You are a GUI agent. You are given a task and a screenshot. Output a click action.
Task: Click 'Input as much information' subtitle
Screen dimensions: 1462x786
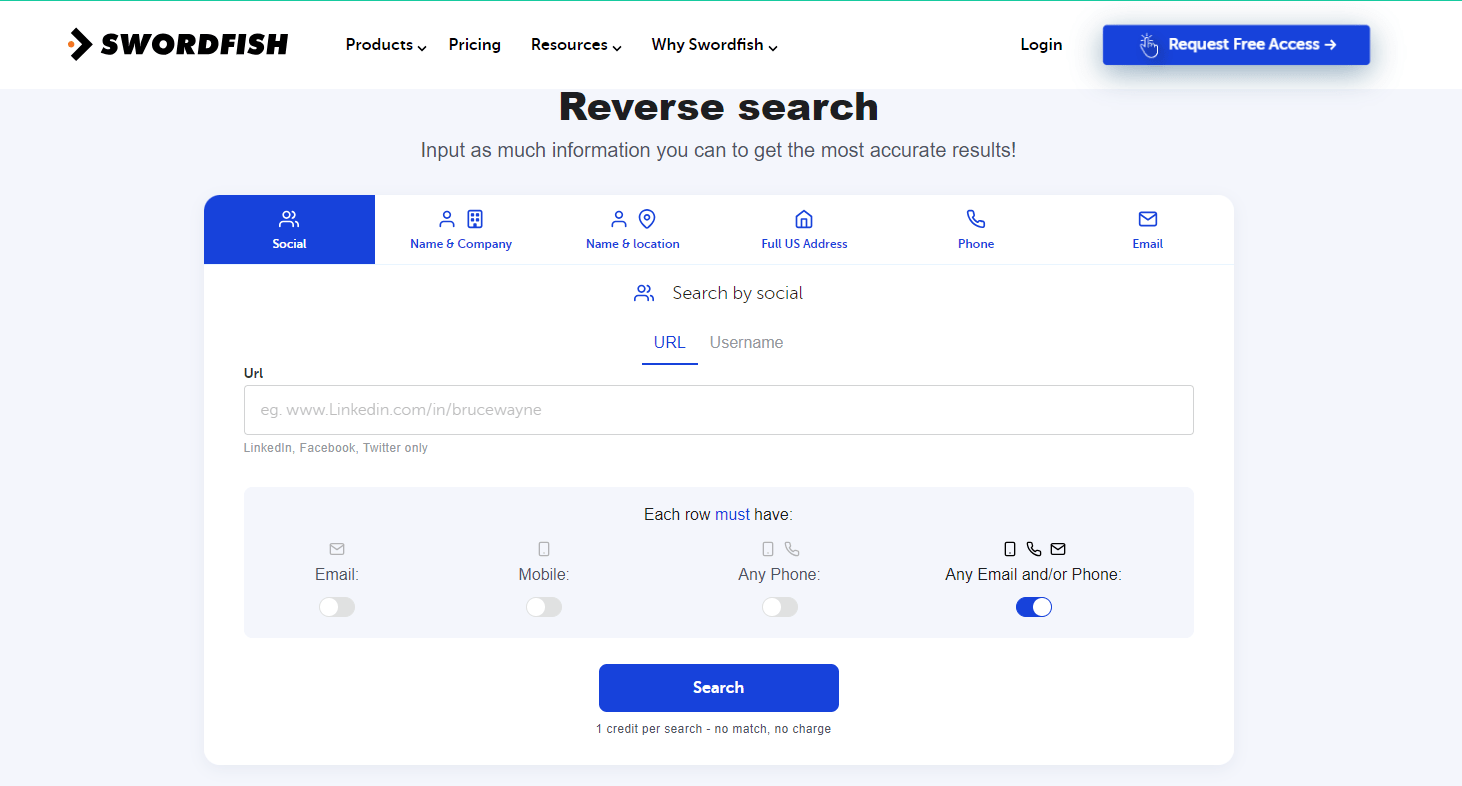719,151
